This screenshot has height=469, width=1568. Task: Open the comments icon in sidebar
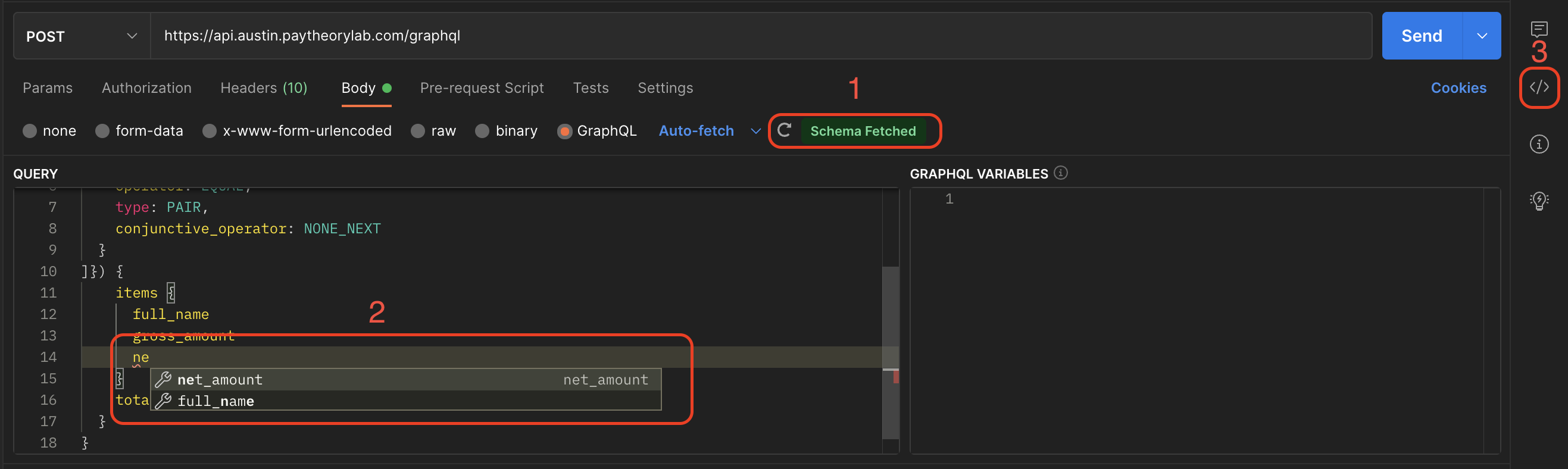[x=1539, y=29]
